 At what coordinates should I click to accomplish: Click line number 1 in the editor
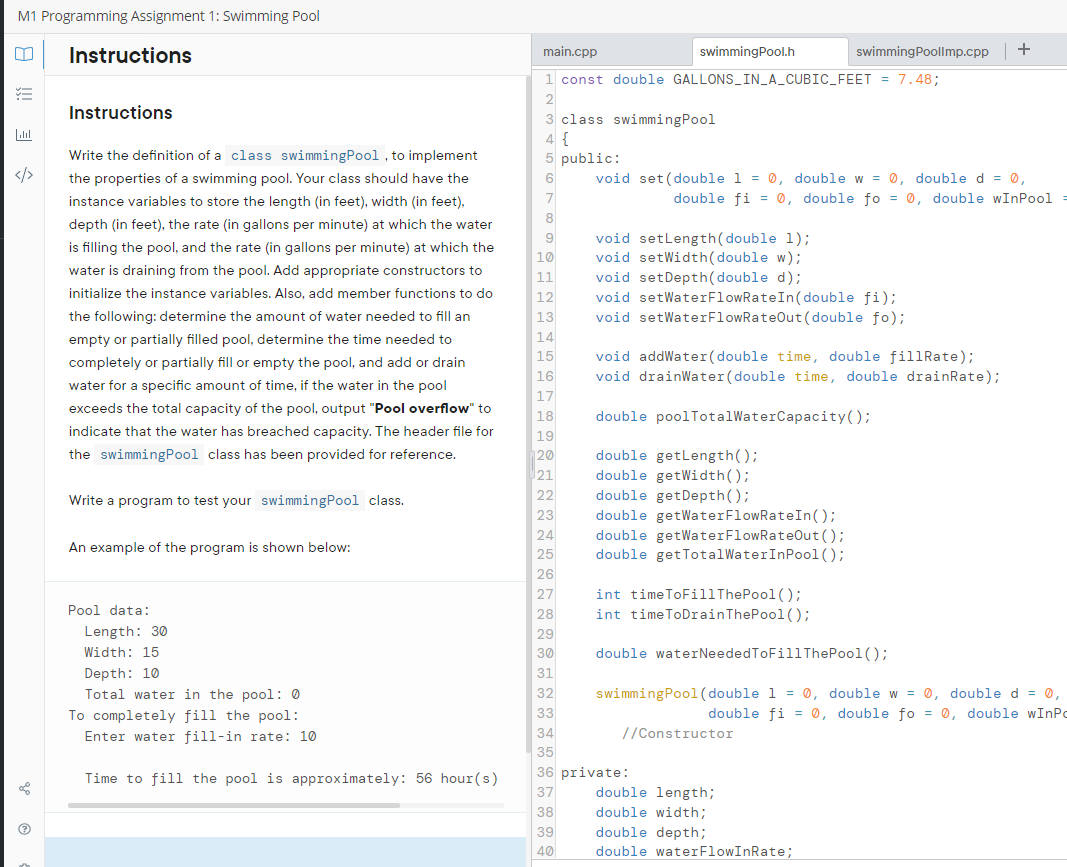[x=548, y=79]
